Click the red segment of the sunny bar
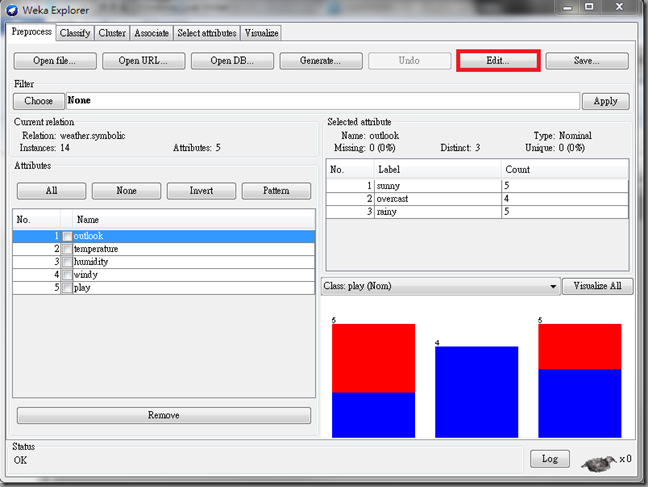The height and width of the screenshot is (487, 648). (373, 358)
